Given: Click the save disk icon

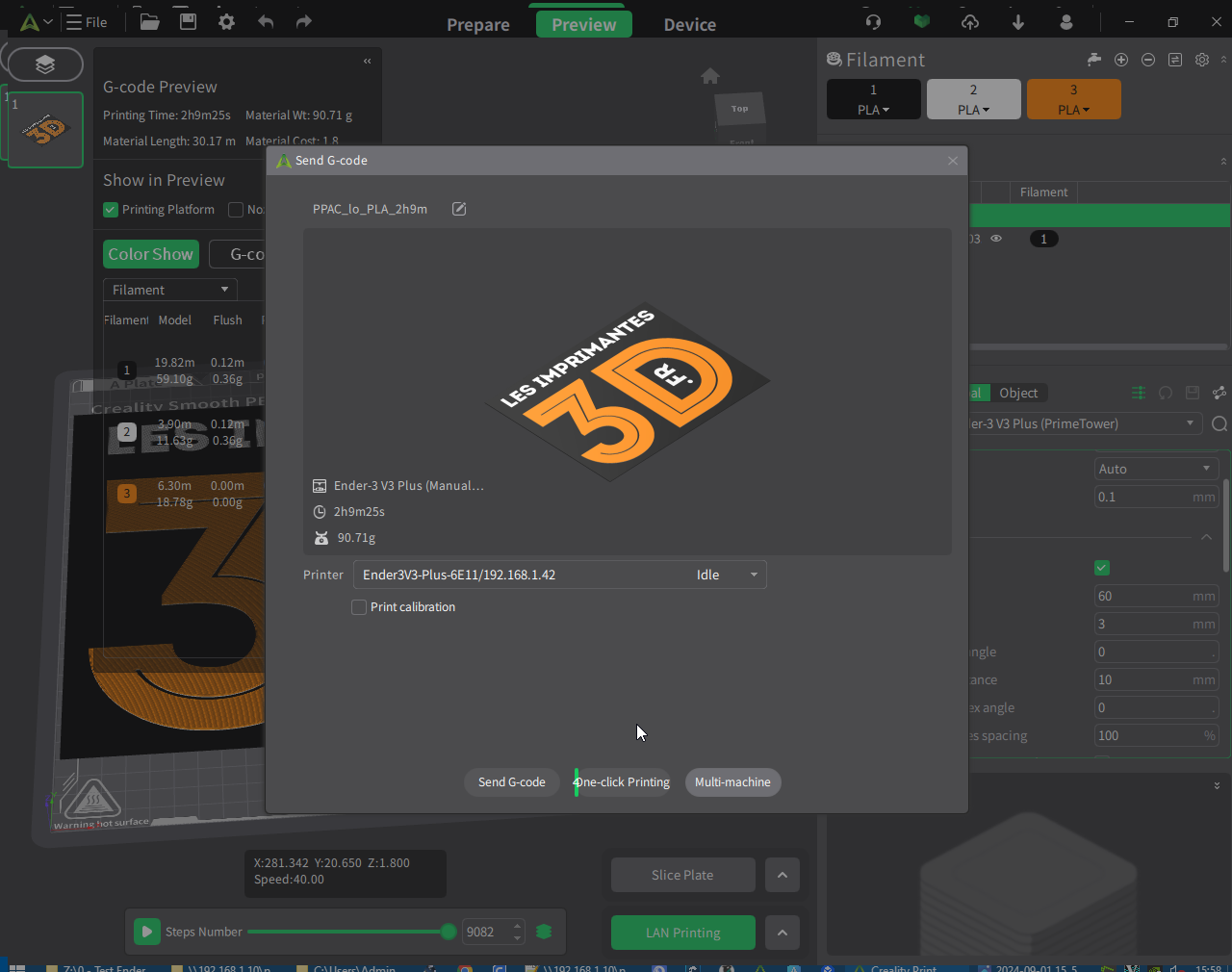Looking at the screenshot, I should point(188,21).
